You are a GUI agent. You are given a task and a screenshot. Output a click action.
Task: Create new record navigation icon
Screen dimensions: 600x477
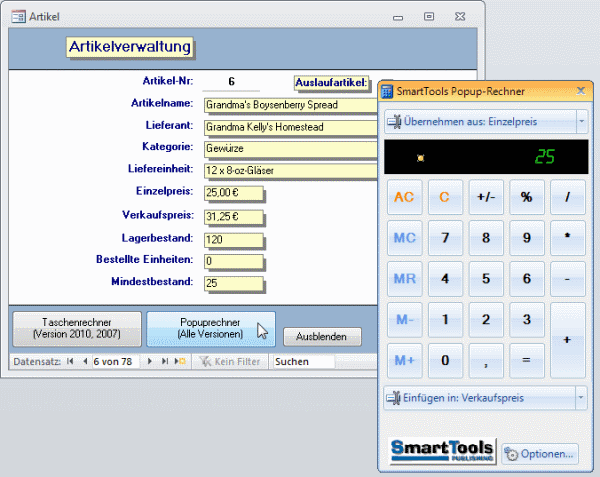(x=180, y=361)
